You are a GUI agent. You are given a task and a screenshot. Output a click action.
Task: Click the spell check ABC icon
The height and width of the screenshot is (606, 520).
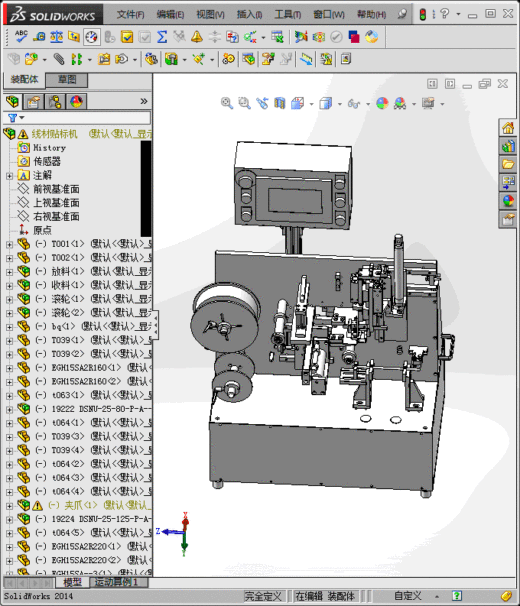pos(21,37)
